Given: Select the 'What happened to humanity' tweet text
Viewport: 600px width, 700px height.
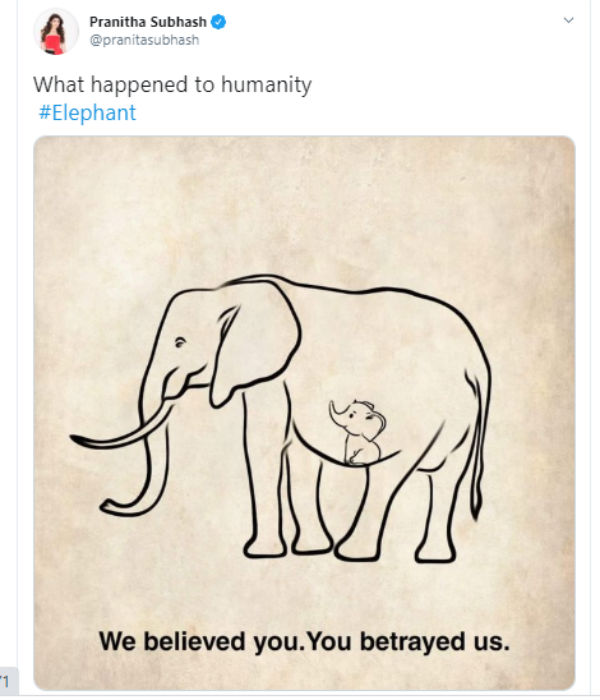Looking at the screenshot, I should 172,85.
